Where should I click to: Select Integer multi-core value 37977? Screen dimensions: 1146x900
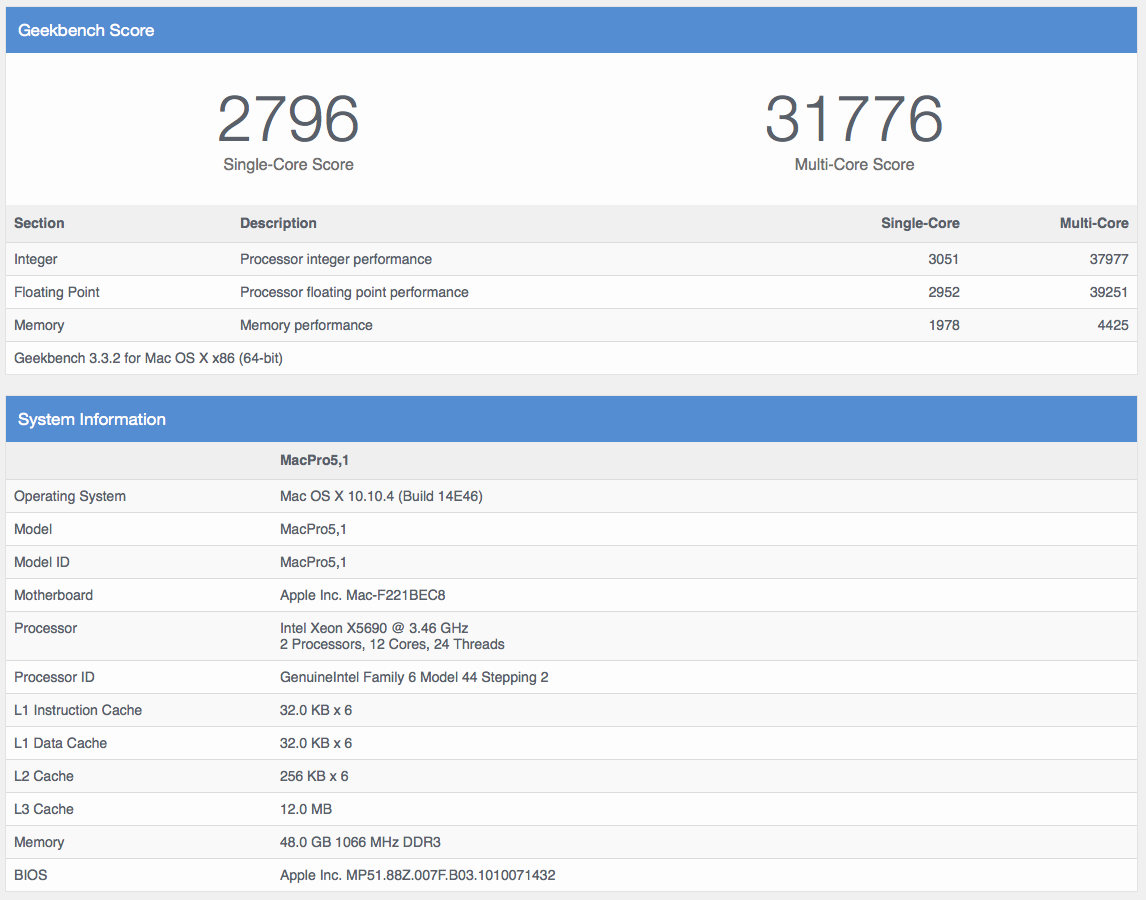[x=1109, y=260]
